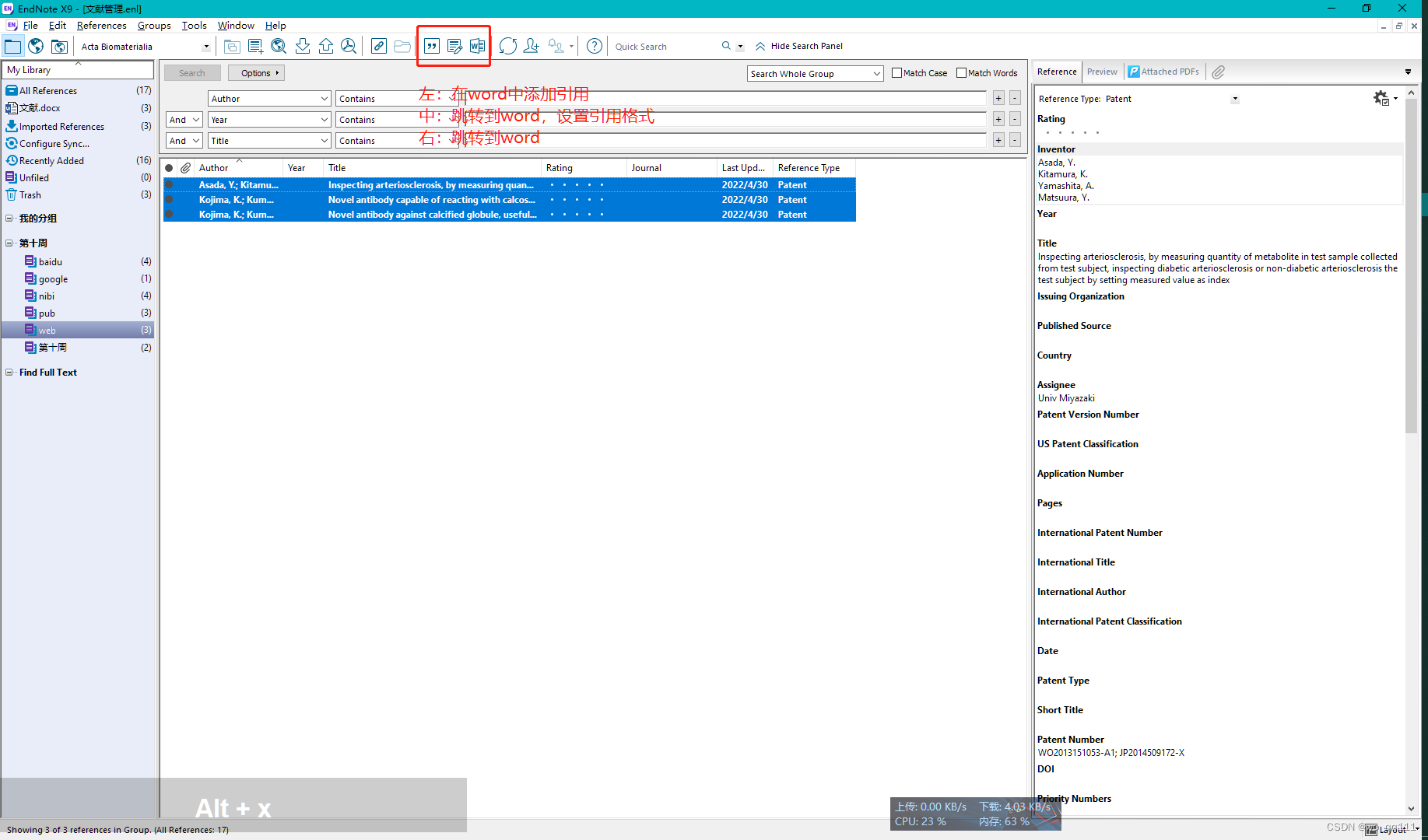Click the reference panel vertical scrollbar

coord(1411,264)
